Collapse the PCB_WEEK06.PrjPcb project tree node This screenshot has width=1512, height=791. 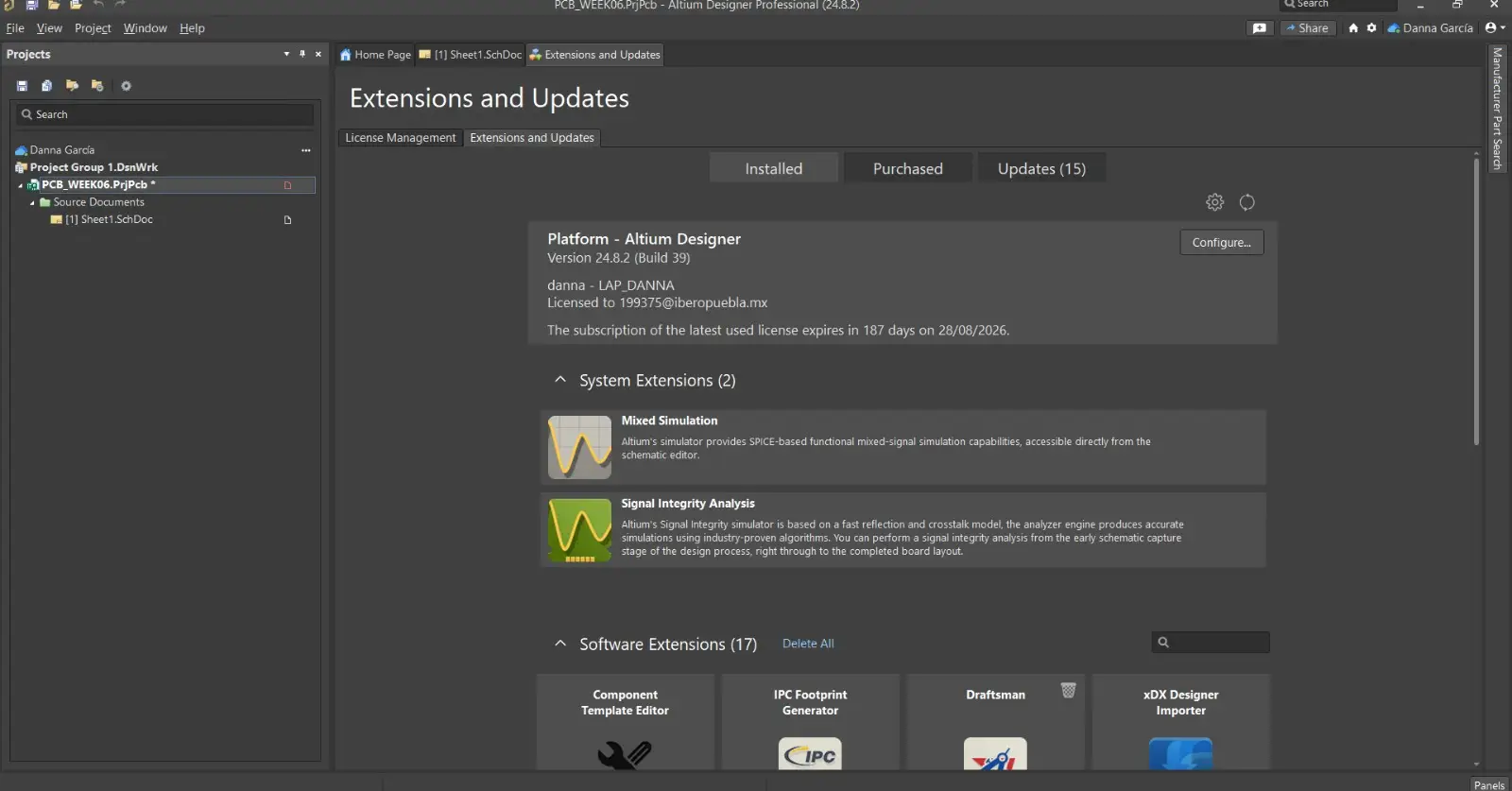pos(20,185)
